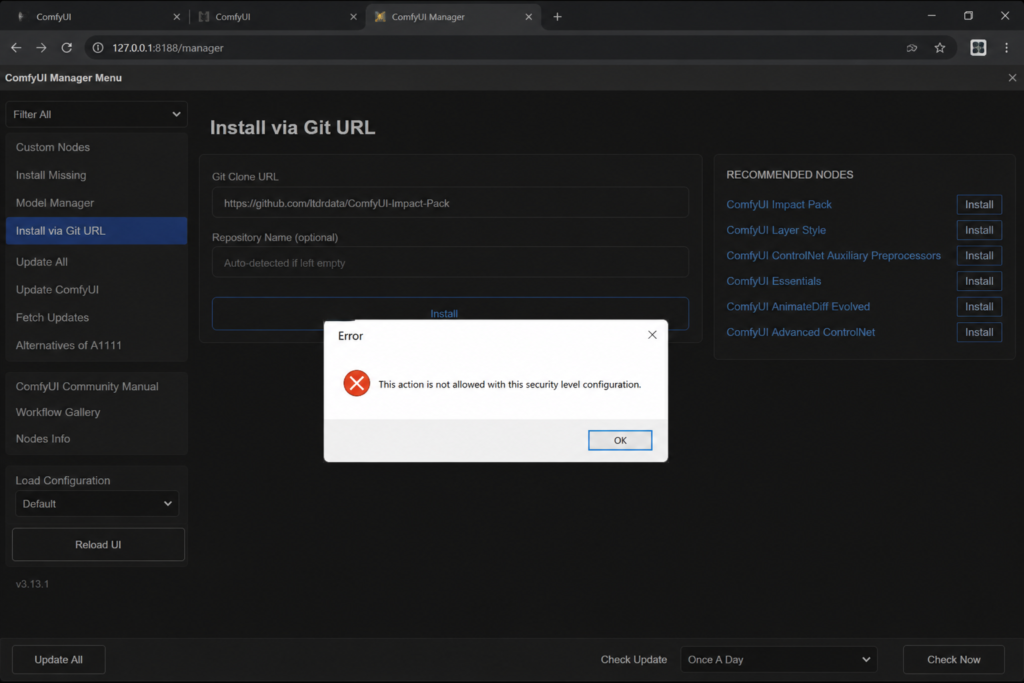Open the Load Configuration Default dropdown

point(97,503)
